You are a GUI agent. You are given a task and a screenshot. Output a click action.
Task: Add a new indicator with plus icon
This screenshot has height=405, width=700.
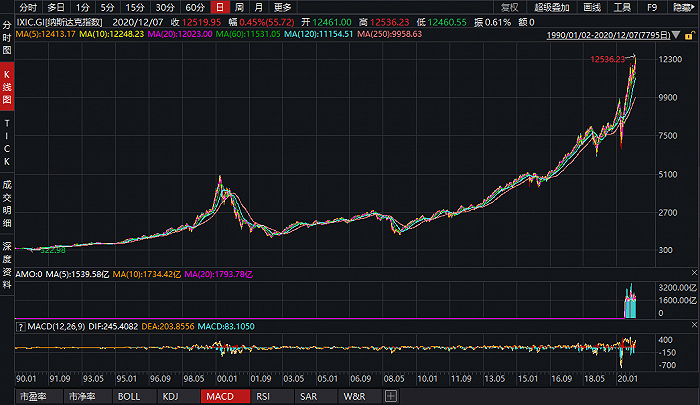click(391, 396)
